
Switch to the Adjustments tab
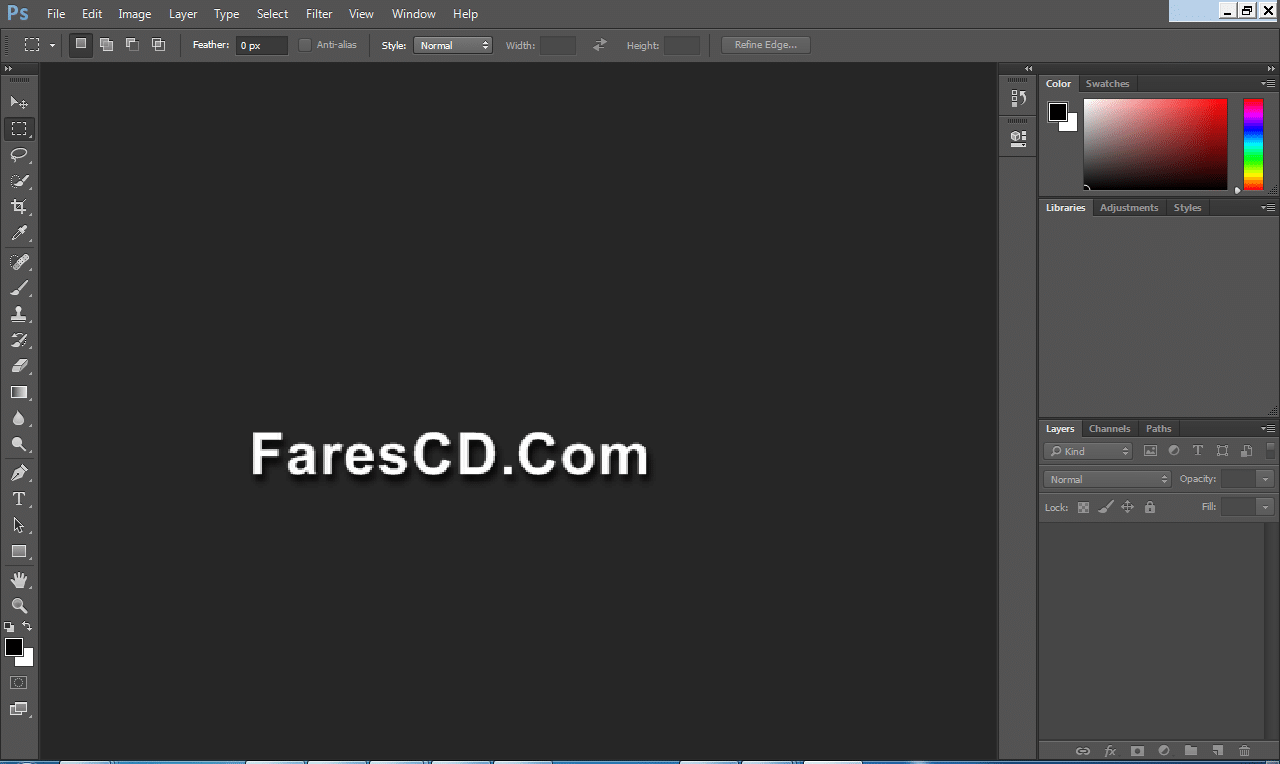[1129, 208]
